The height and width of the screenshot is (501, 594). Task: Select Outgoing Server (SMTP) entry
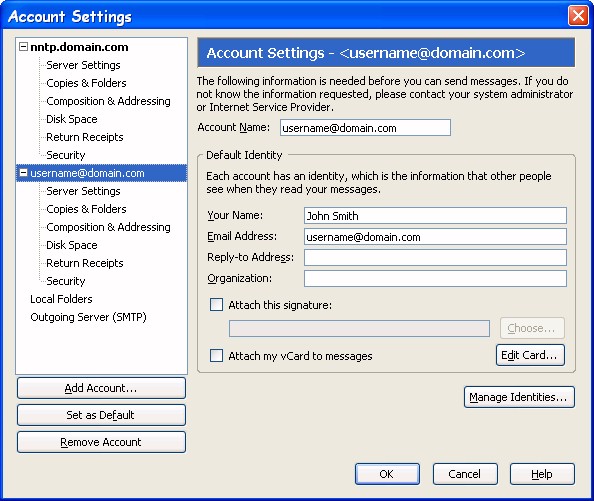pyautogui.click(x=88, y=317)
